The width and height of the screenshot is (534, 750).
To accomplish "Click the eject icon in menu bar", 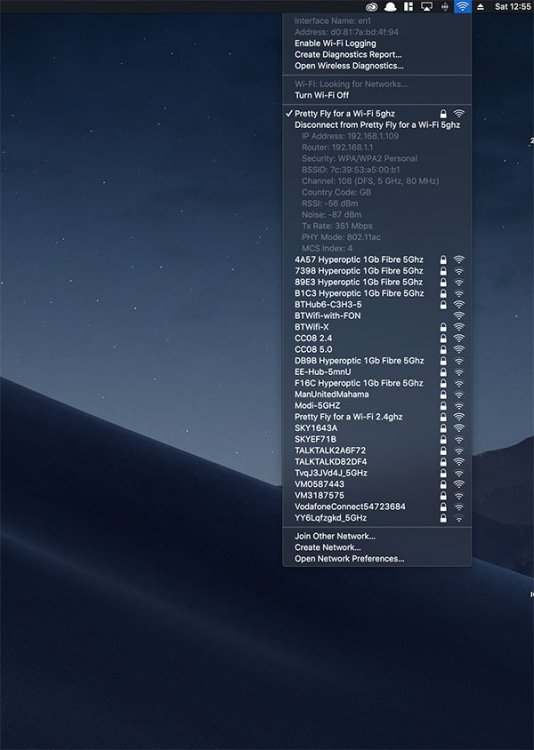I will point(481,7).
